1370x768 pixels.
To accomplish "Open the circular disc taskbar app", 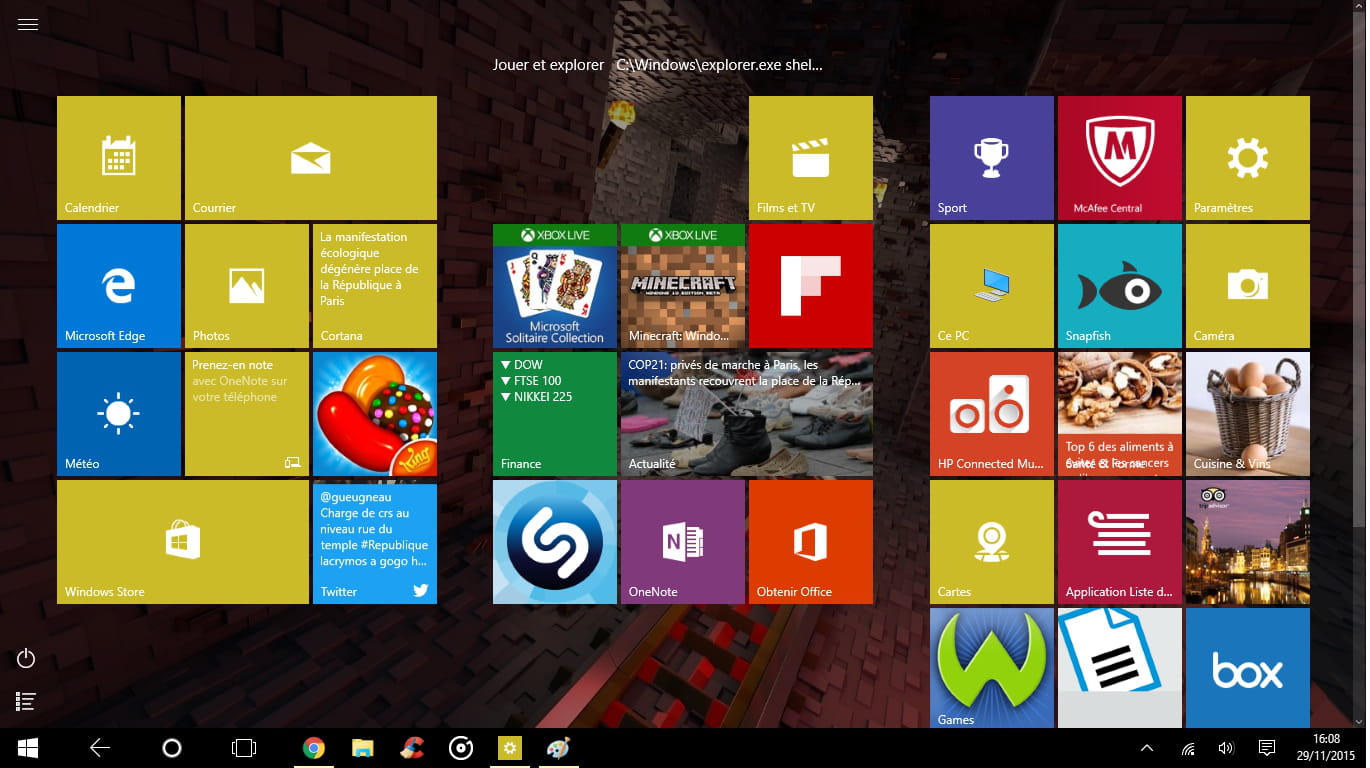I will click(461, 748).
